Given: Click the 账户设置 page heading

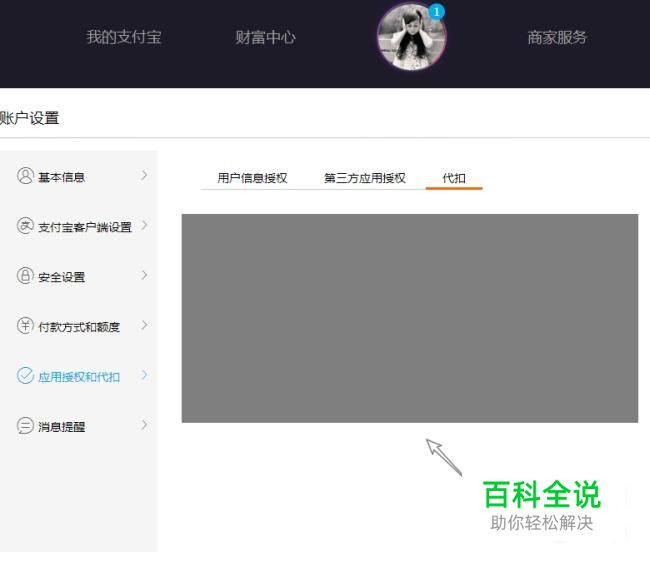Looking at the screenshot, I should (29, 118).
